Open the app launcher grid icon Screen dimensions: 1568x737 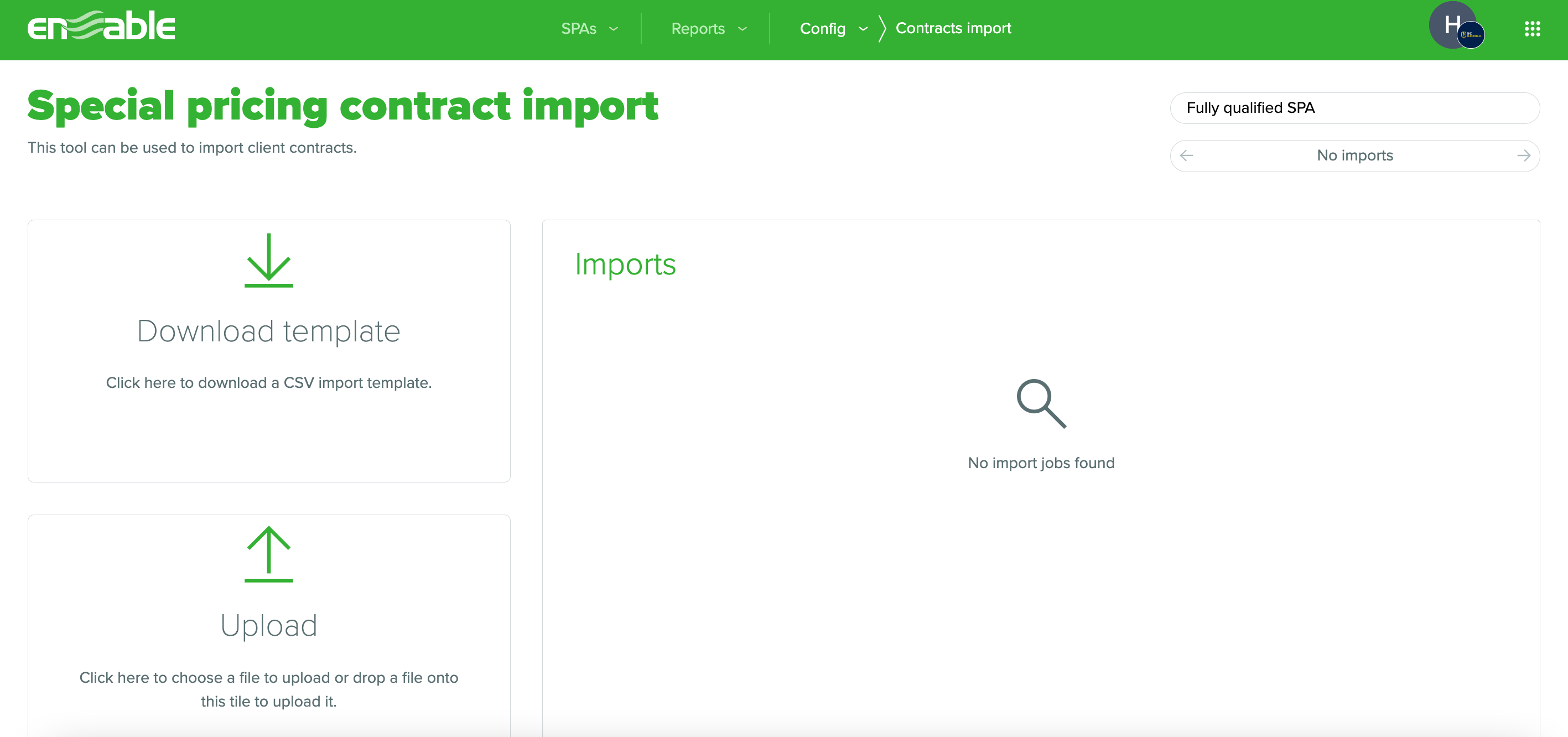tap(1531, 29)
